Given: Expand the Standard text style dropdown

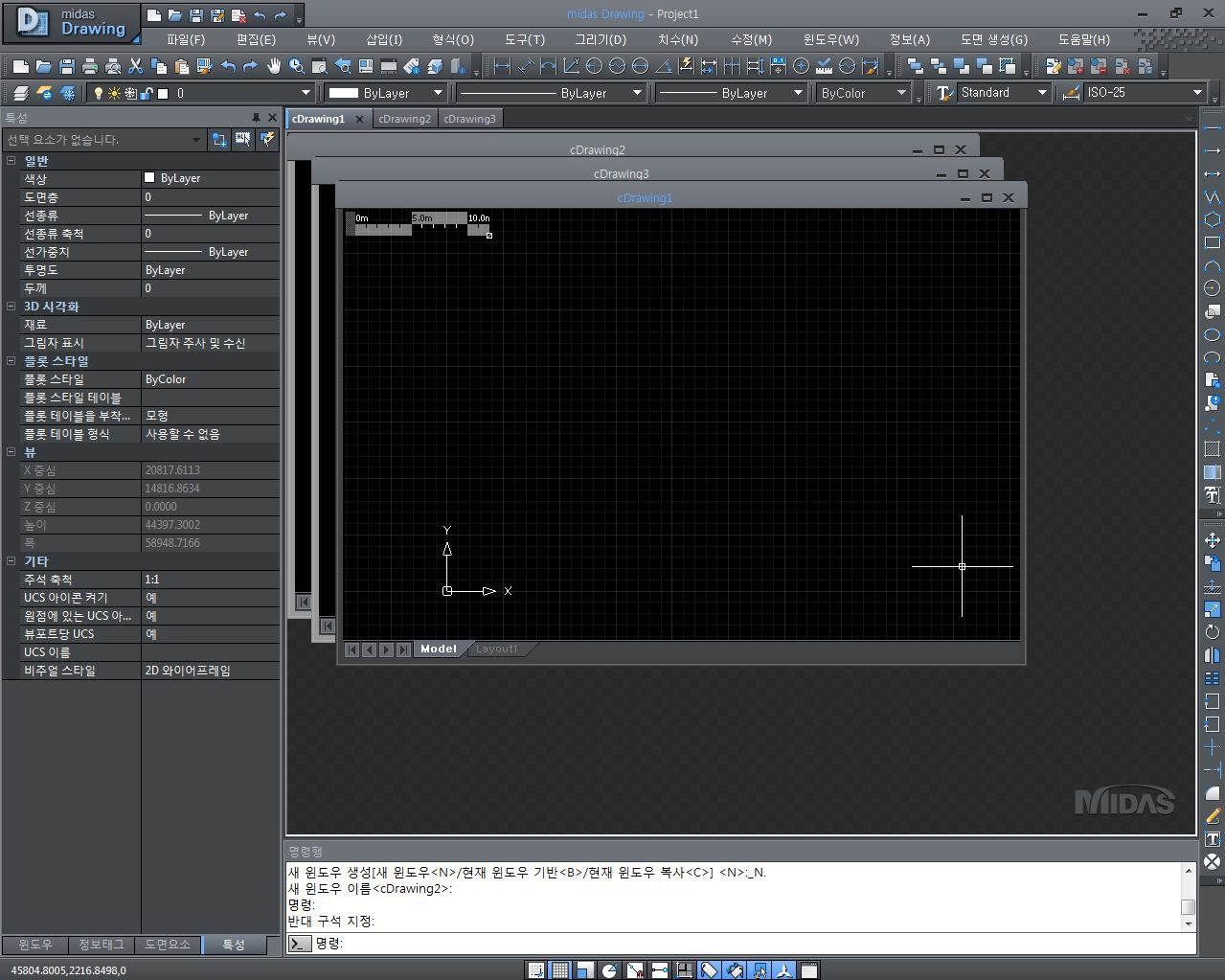Looking at the screenshot, I should (x=1042, y=93).
